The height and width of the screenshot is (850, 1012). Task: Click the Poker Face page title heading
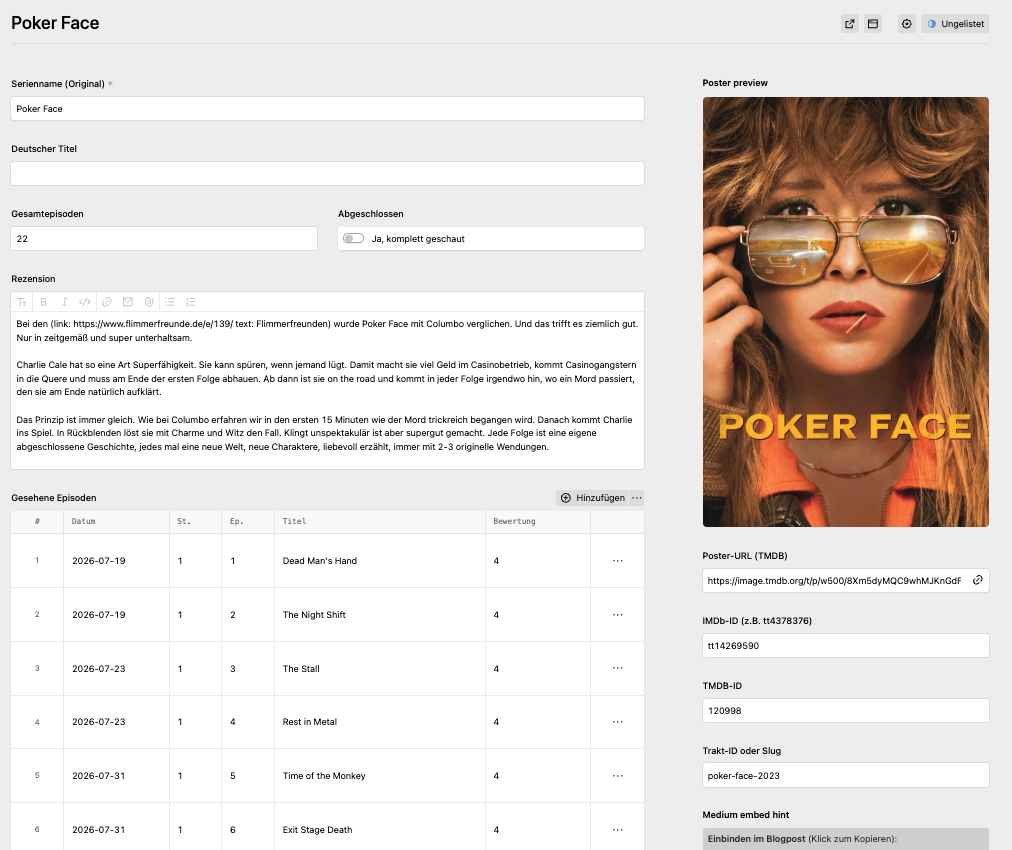pyautogui.click(x=55, y=23)
